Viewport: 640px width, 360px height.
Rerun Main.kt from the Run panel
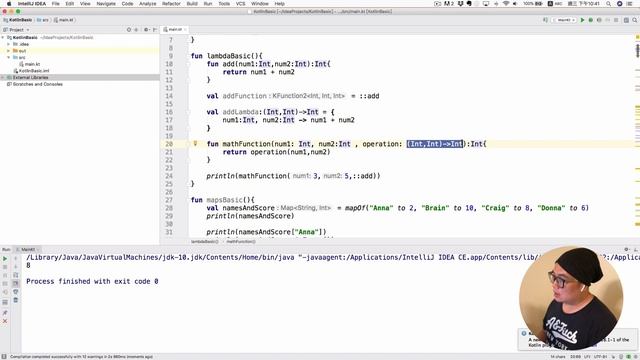5,258
